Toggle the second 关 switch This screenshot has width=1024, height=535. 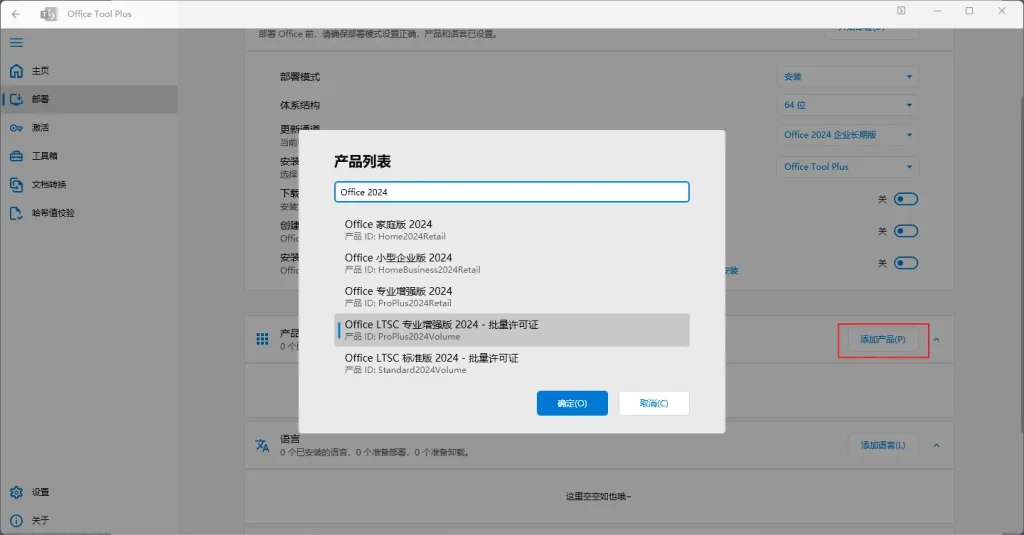tap(906, 231)
